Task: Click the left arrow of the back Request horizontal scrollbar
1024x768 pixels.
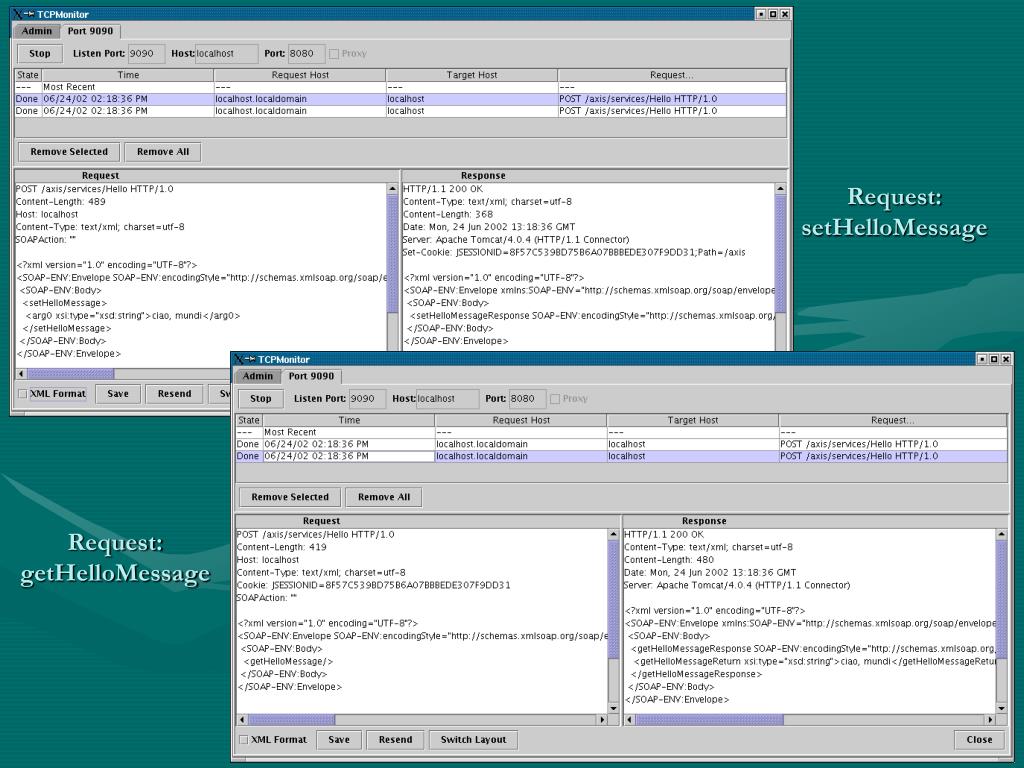Action: 22,374
